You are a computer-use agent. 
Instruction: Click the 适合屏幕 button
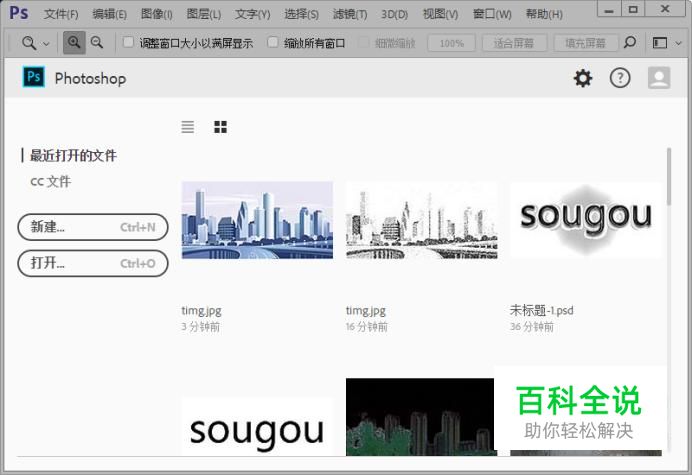[x=514, y=43]
